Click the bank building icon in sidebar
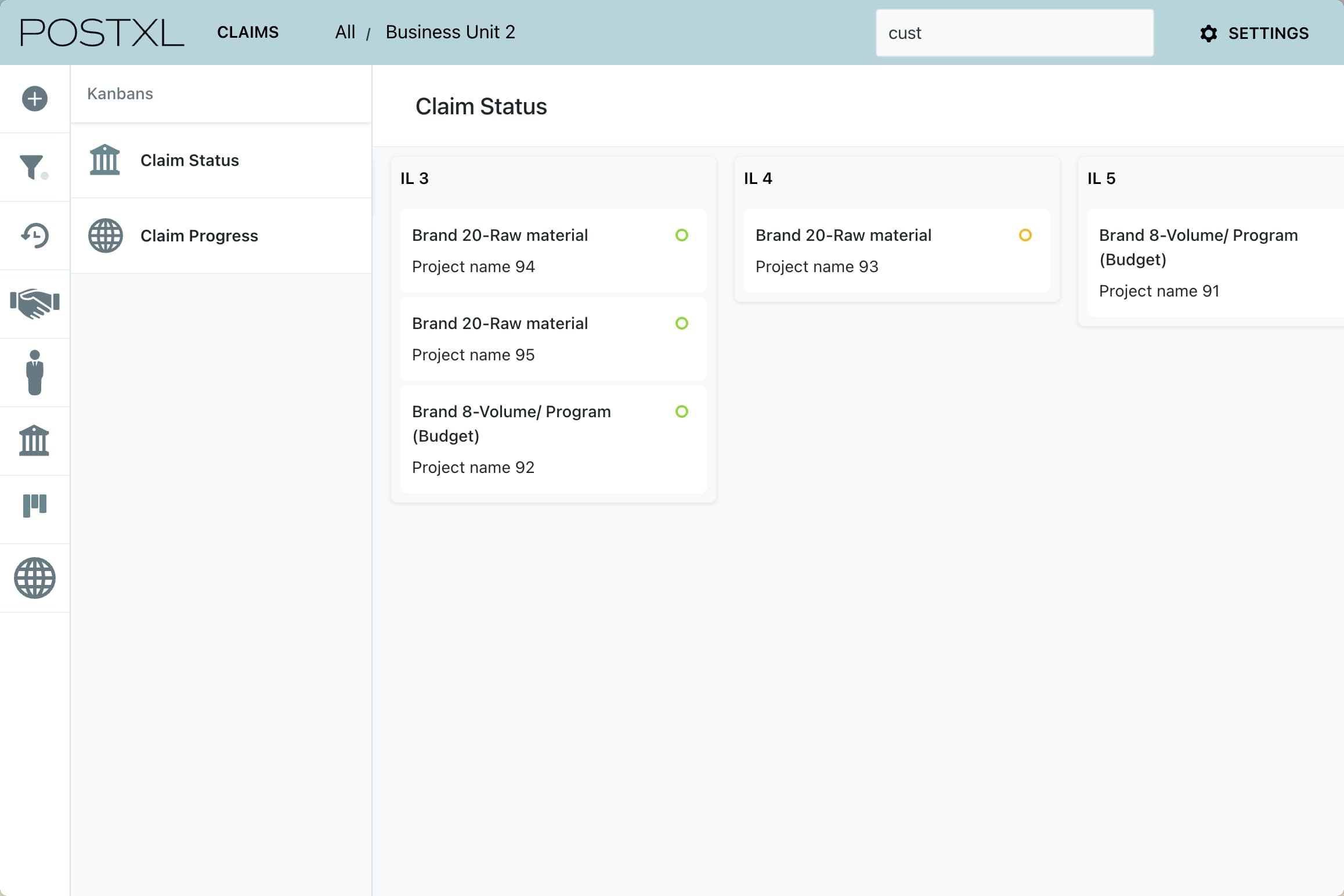Viewport: 1344px width, 896px height. click(34, 441)
